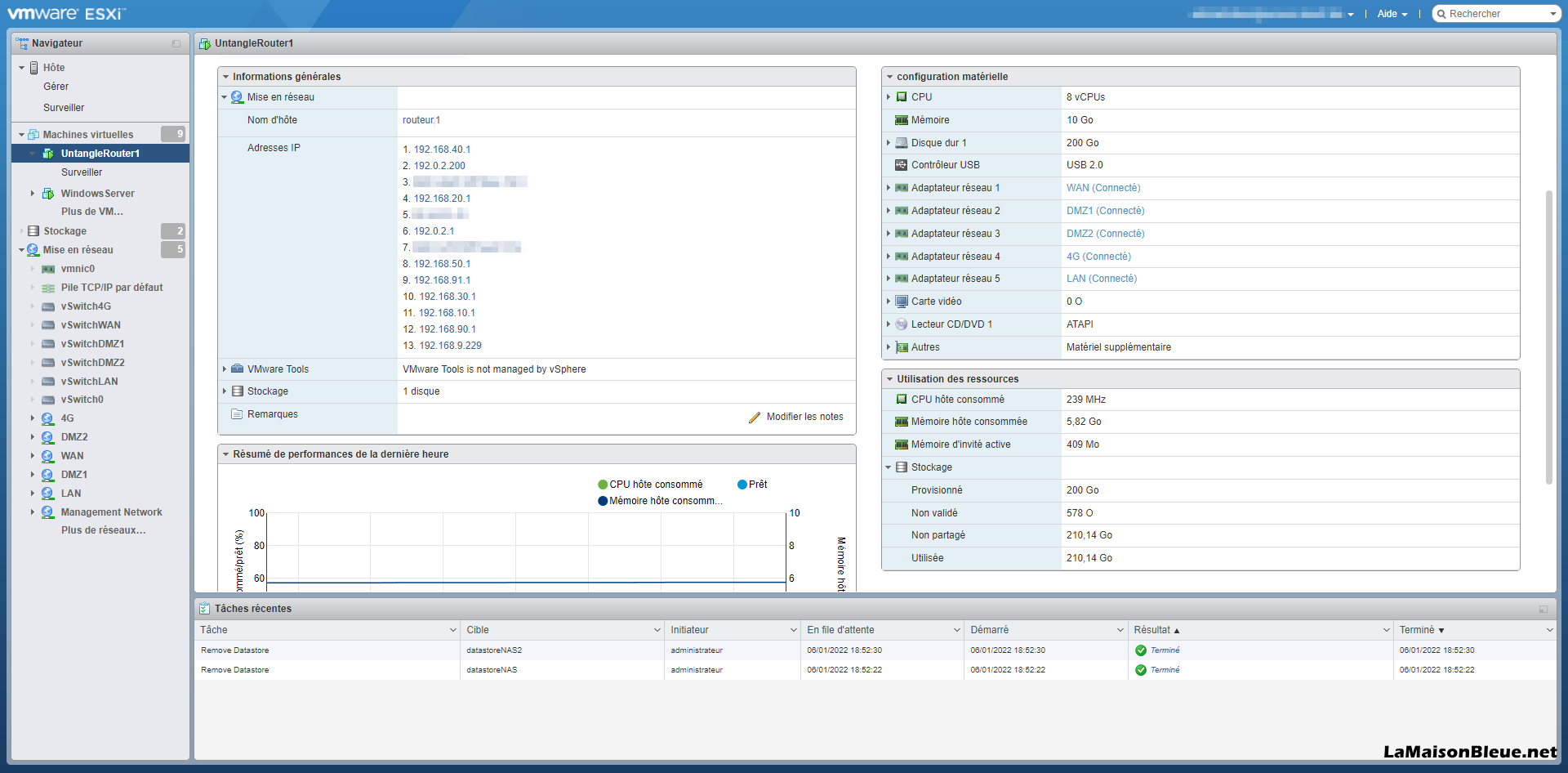This screenshot has width=1568, height=773.
Task: Click the Tâches récentes clipboard icon
Action: 204,609
